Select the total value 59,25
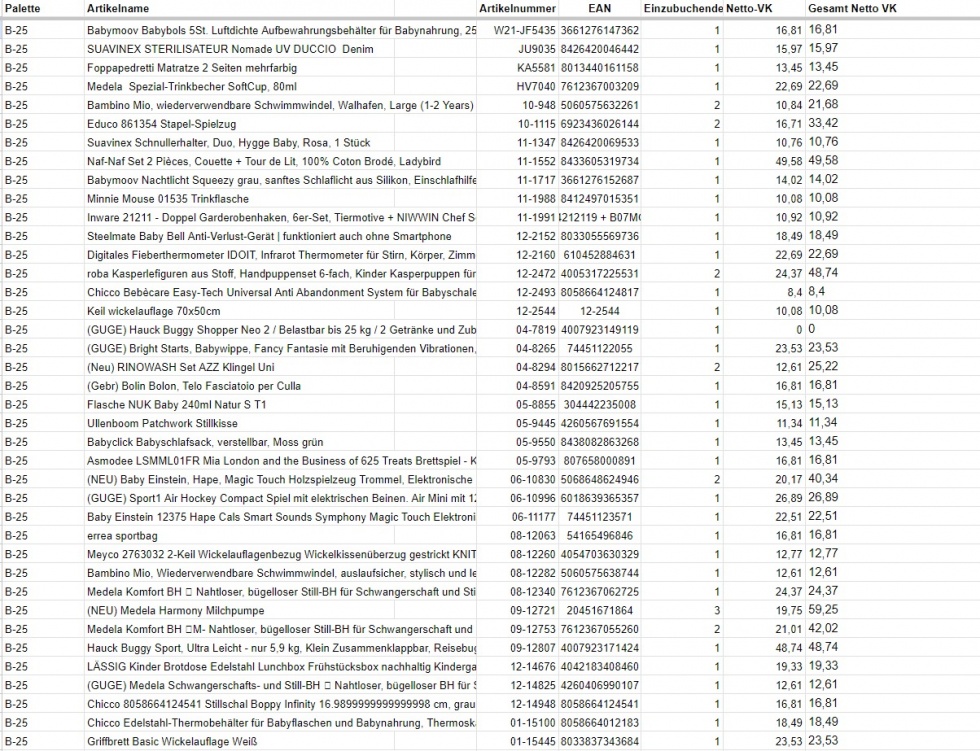The height and width of the screenshot is (751, 980). [823, 610]
